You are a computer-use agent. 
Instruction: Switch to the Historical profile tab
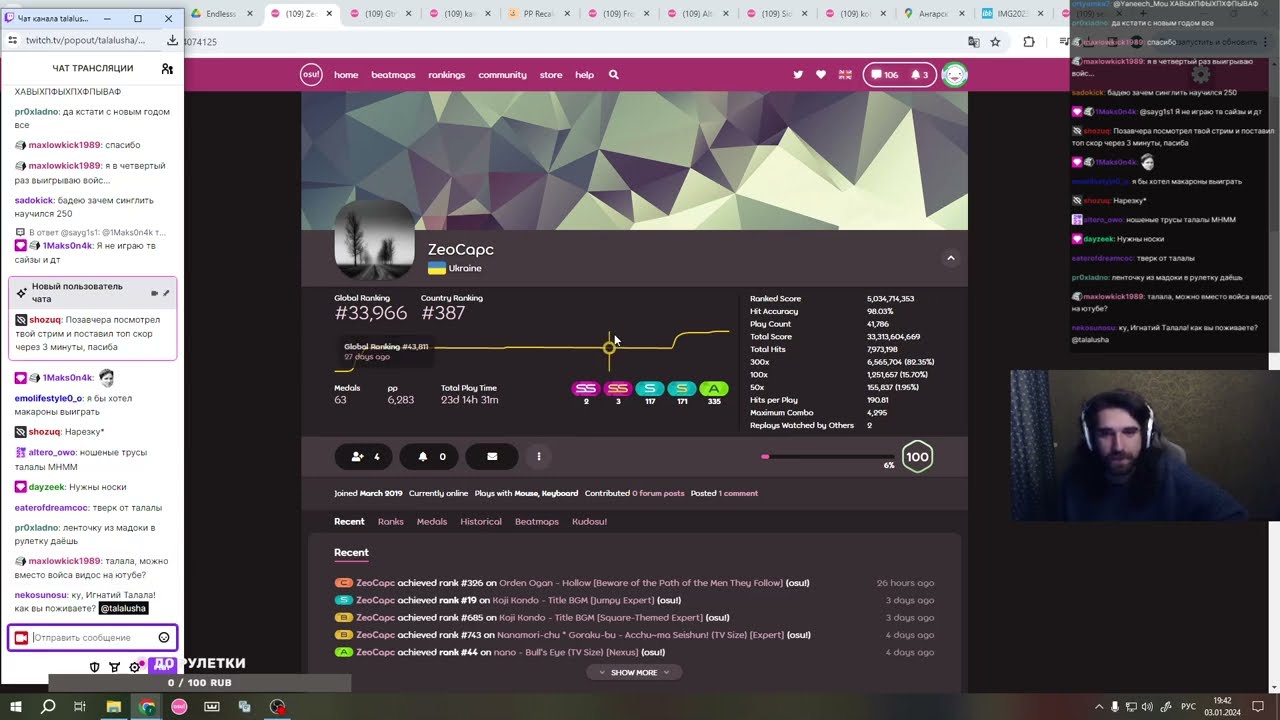point(481,521)
